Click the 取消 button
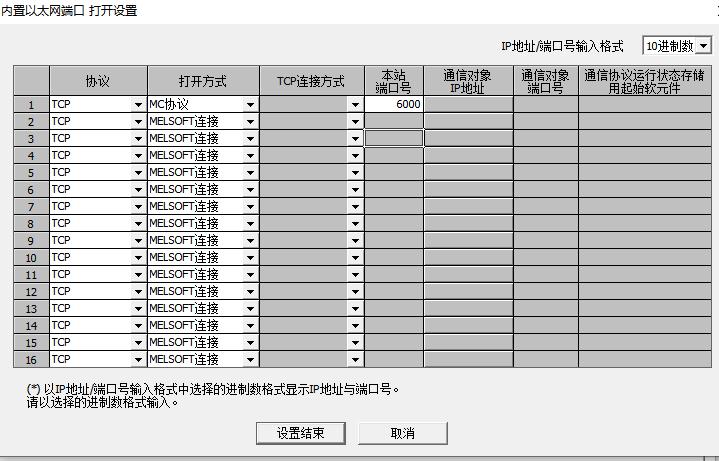The width and height of the screenshot is (719, 461). tap(402, 433)
